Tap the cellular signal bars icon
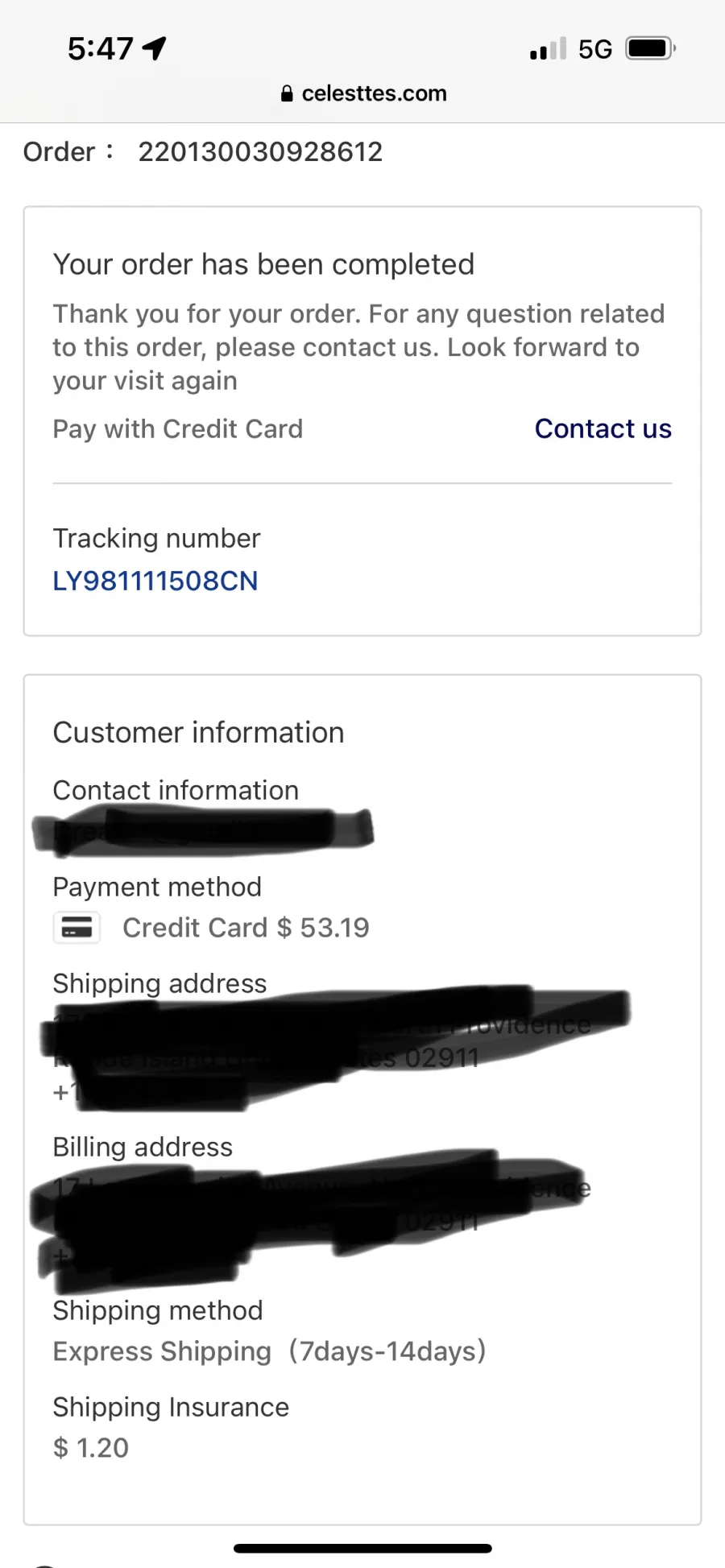Image resolution: width=725 pixels, height=1568 pixels. [548, 49]
